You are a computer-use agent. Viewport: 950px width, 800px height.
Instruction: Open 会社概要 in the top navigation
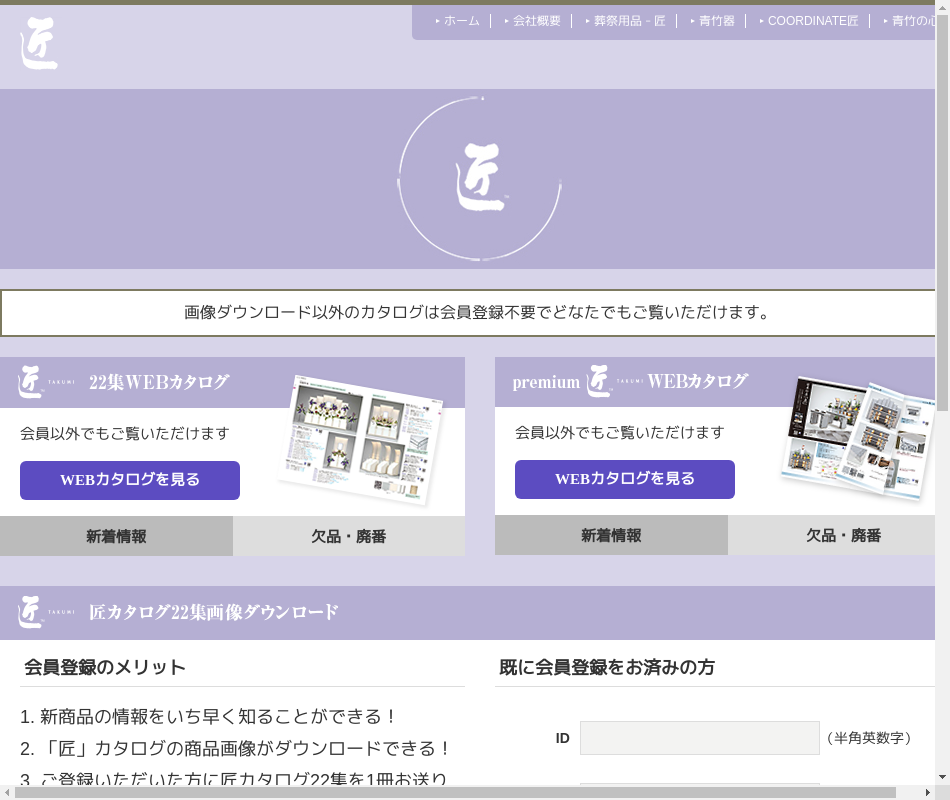[536, 21]
